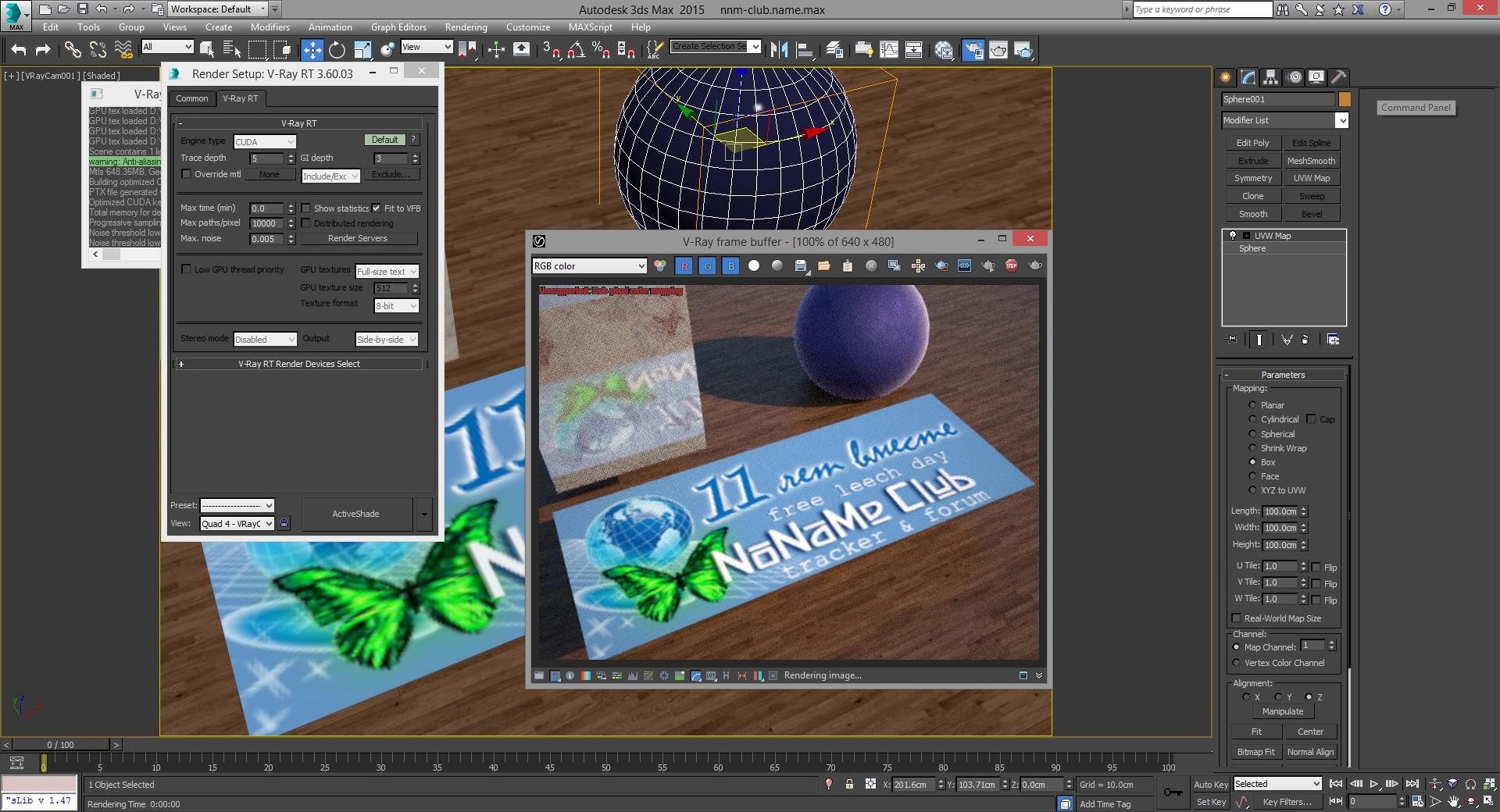Open RGB color channel dropdown
Image resolution: width=1500 pixels, height=812 pixels.
589,266
